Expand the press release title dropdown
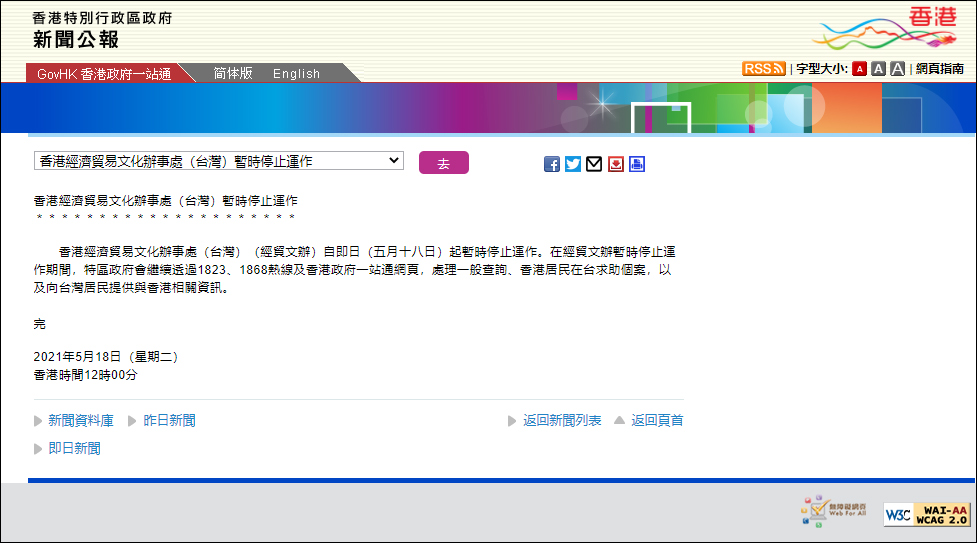 tap(219, 161)
